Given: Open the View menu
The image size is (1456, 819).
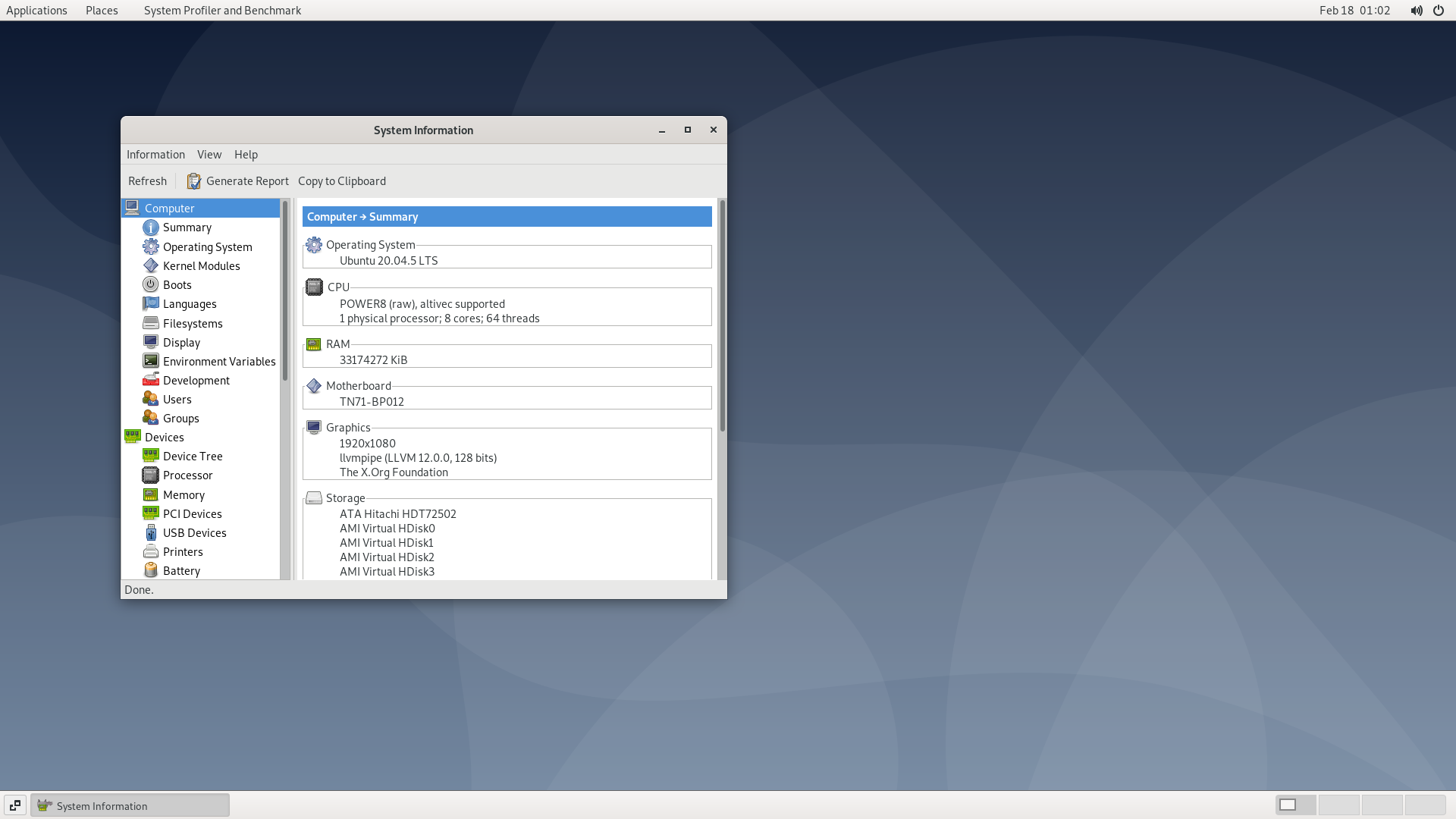Looking at the screenshot, I should (x=209, y=155).
